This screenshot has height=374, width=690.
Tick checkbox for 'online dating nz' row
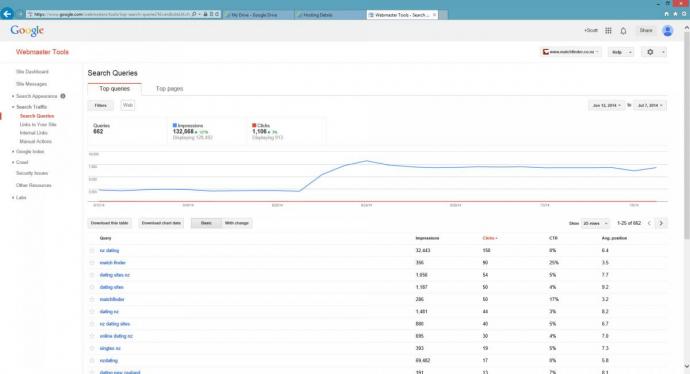[92, 336]
